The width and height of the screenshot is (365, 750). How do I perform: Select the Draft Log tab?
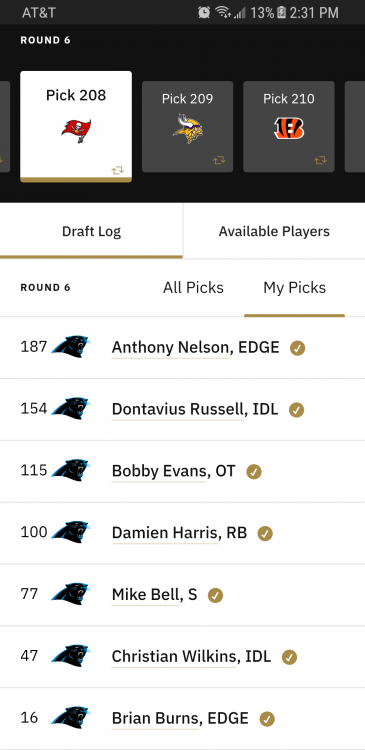point(91,232)
